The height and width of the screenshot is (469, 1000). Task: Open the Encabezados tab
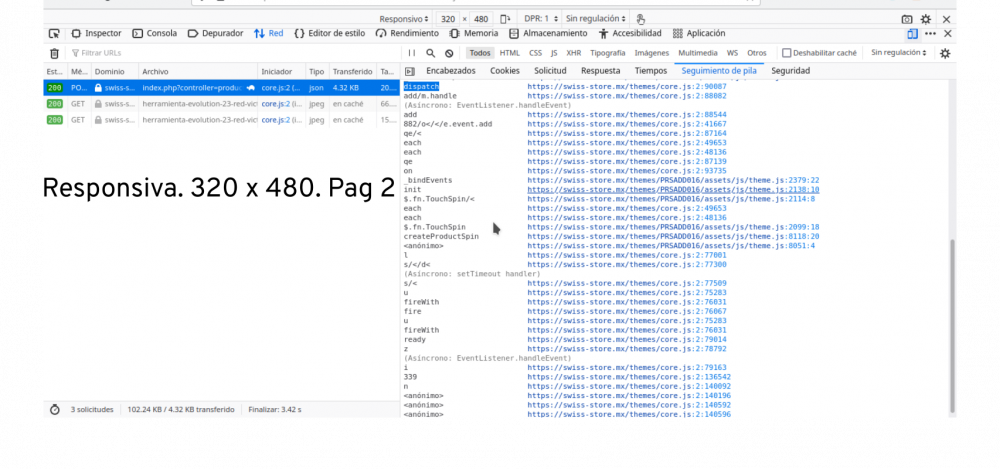pos(451,71)
